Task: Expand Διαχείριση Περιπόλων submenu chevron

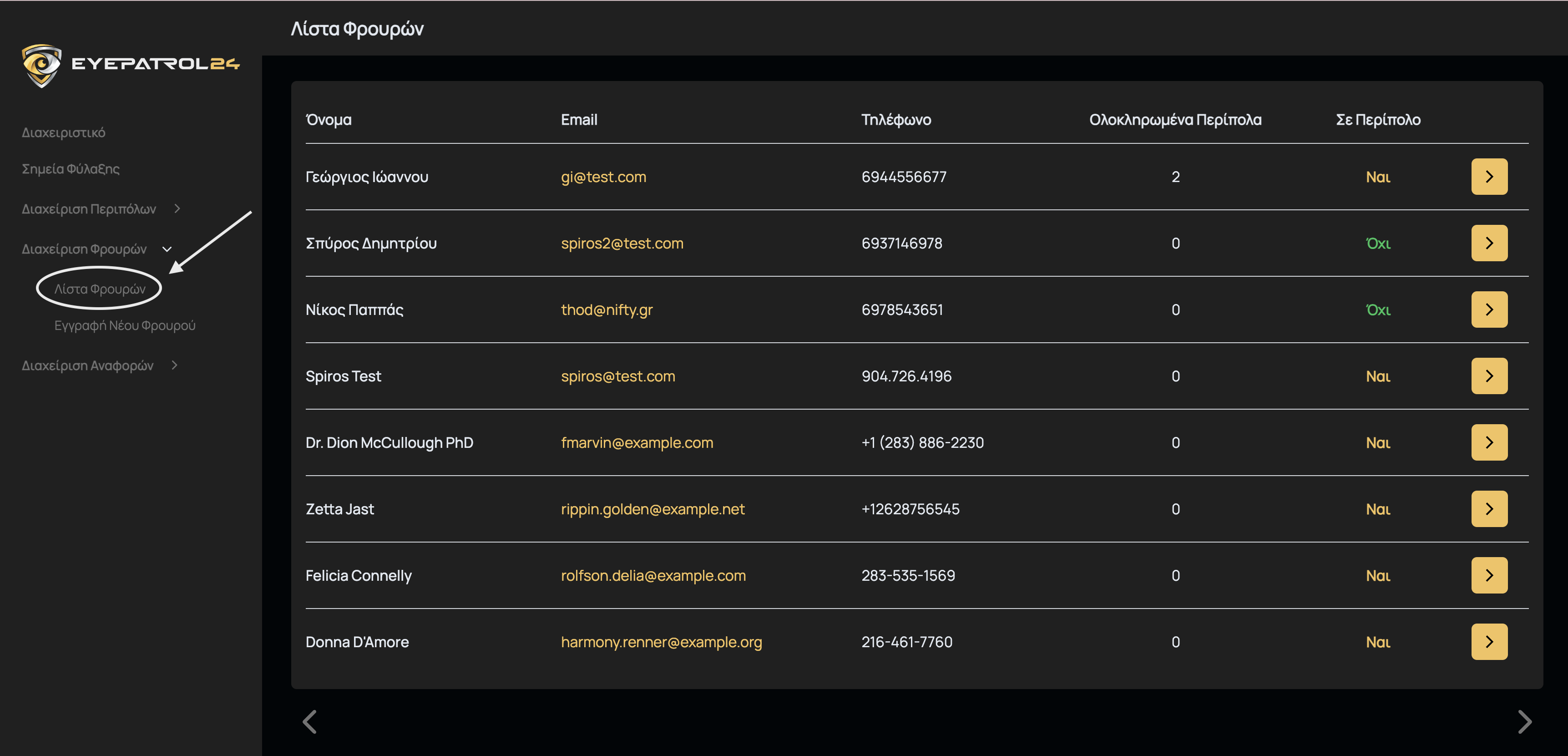Action: click(177, 209)
